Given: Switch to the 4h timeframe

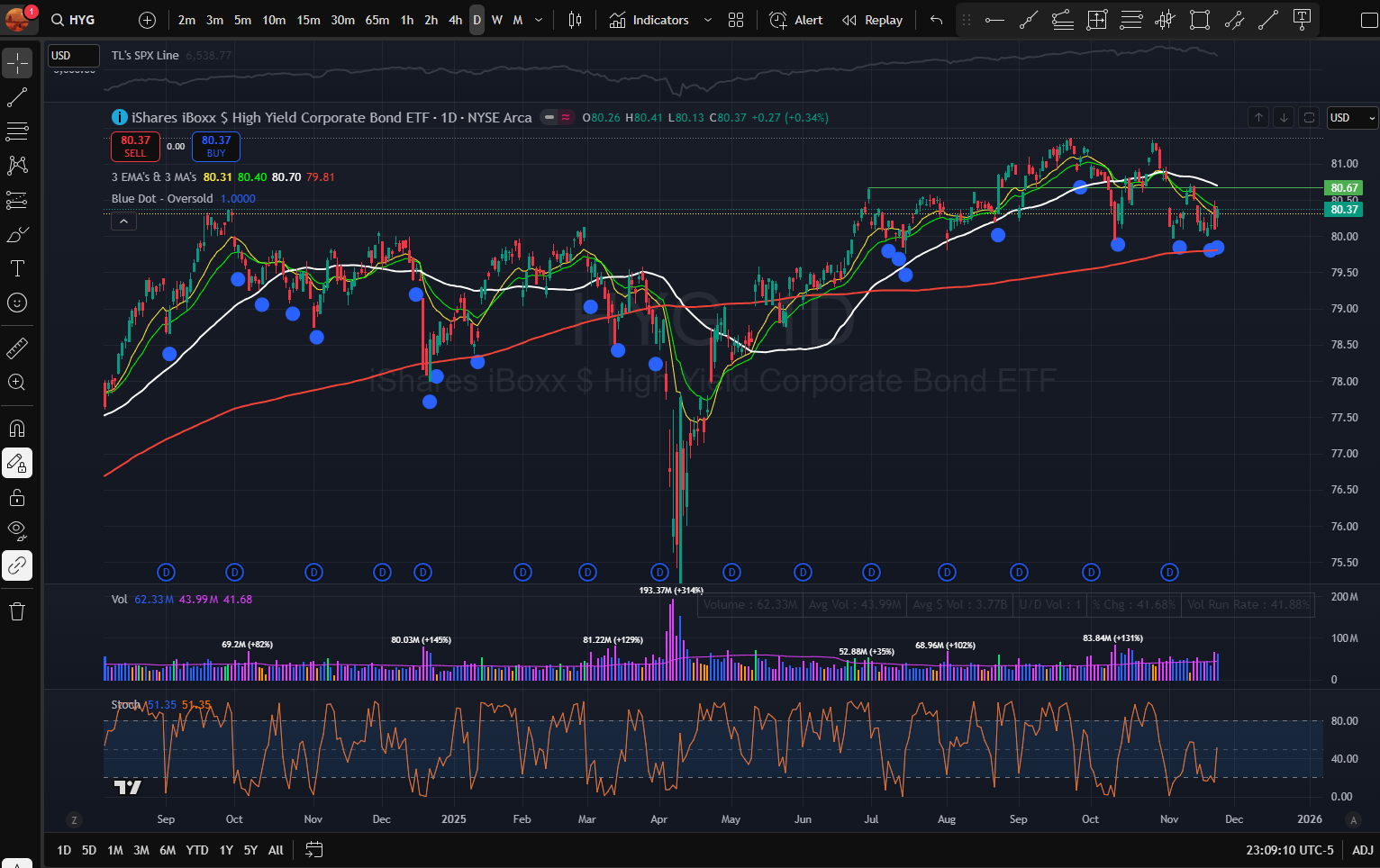Looking at the screenshot, I should click(456, 20).
